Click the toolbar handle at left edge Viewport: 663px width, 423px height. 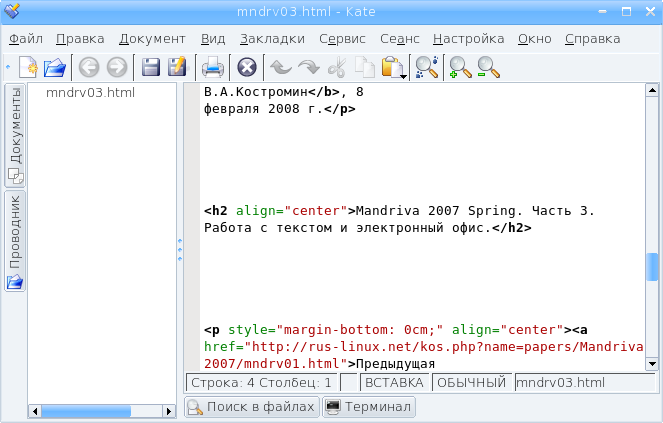(8, 67)
